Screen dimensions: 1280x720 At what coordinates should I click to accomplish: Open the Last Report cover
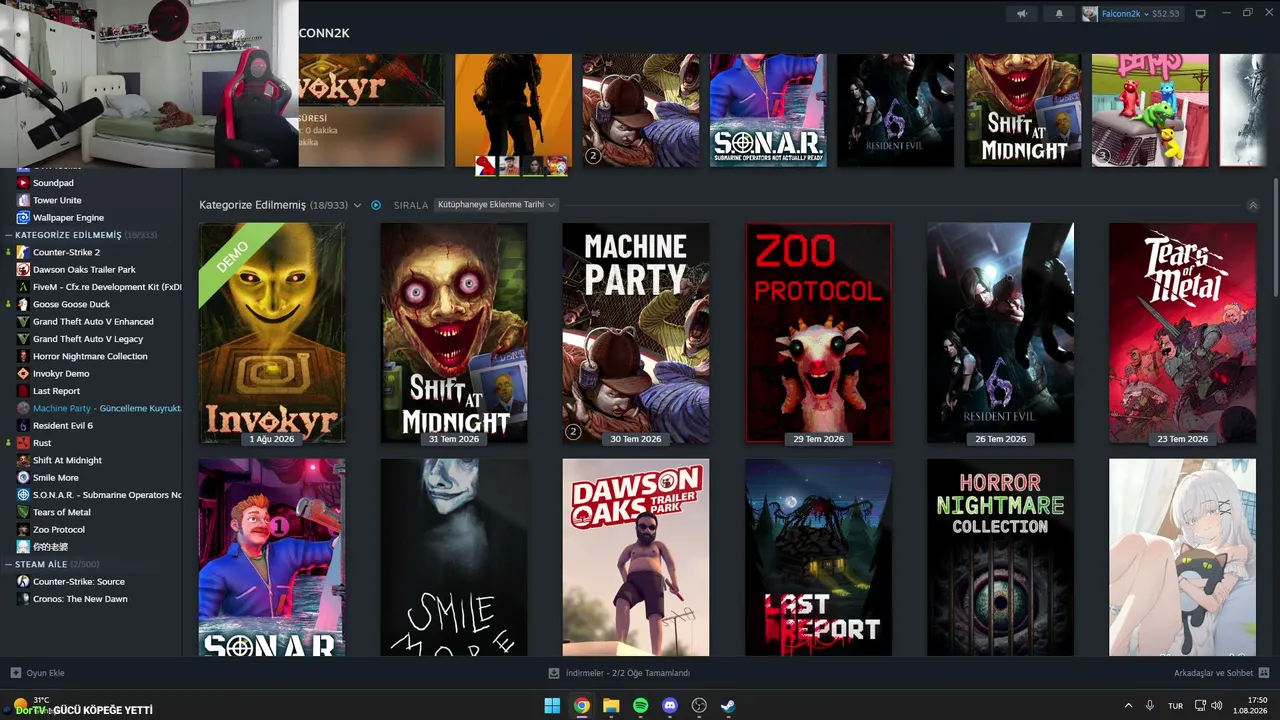pos(818,557)
